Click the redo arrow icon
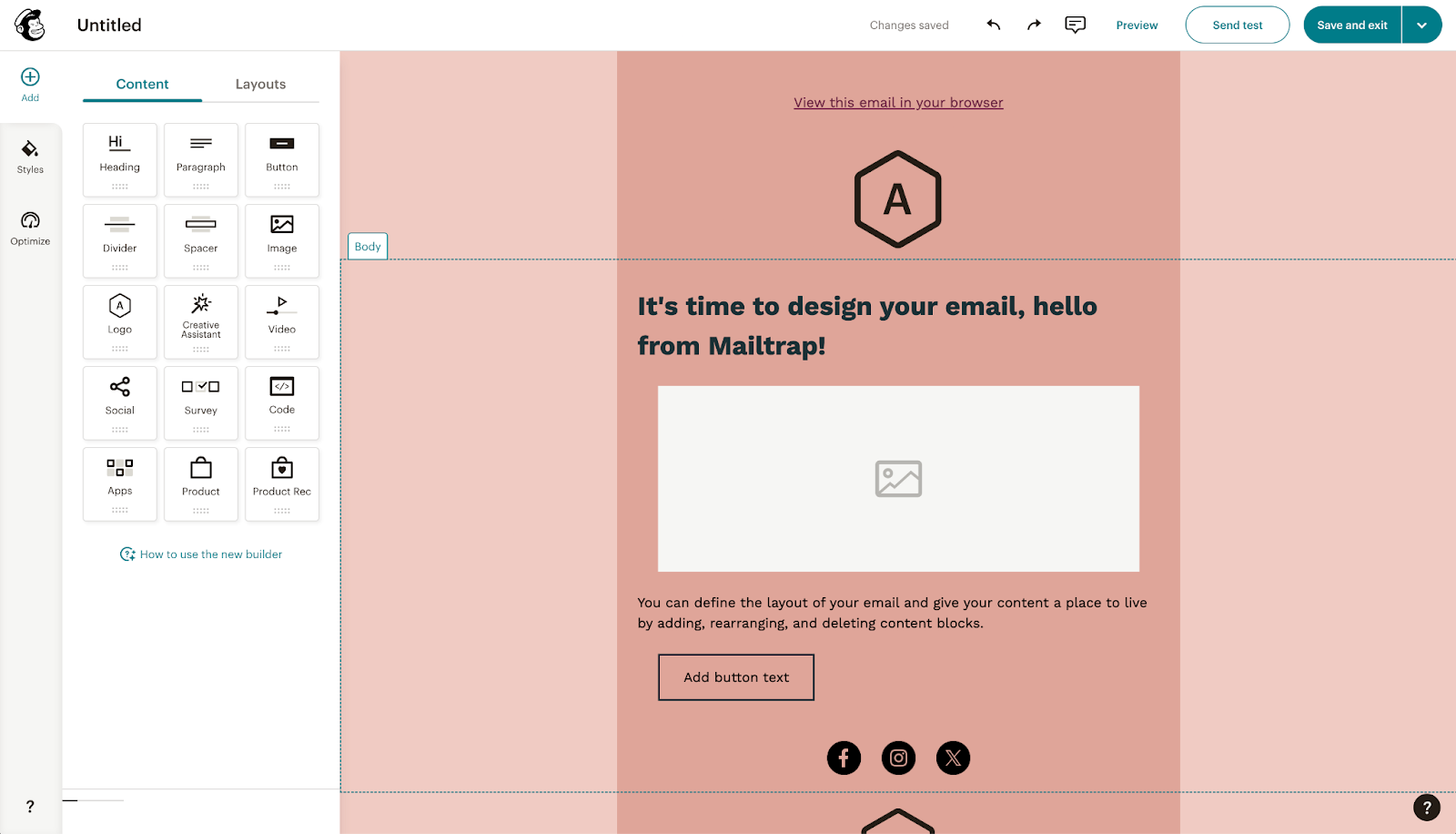This screenshot has height=834, width=1456. click(x=1034, y=25)
